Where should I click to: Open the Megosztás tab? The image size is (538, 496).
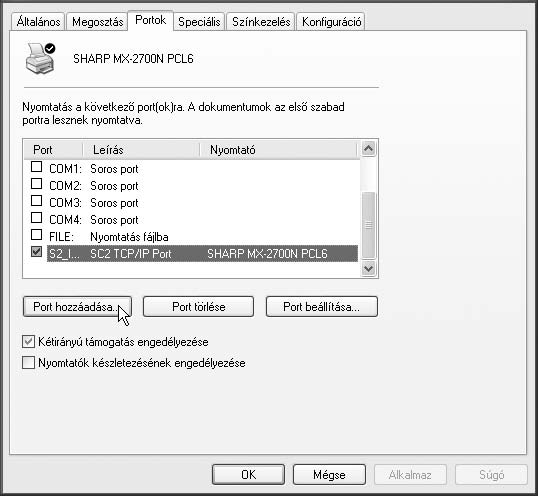pyautogui.click(x=97, y=22)
